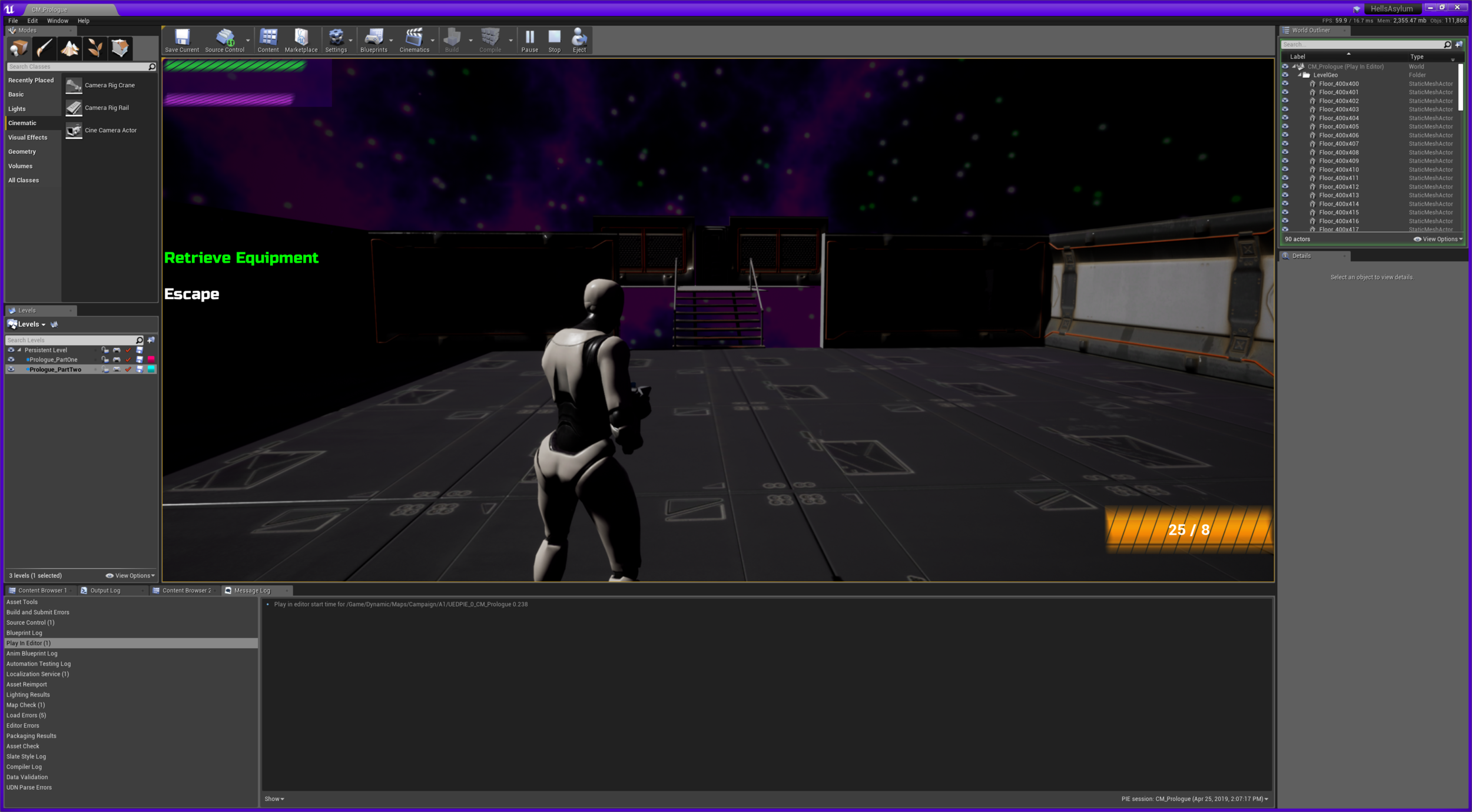Click the cyan Prologue_PartTwo level color swatch
This screenshot has height=812, width=1472.
coord(151,369)
